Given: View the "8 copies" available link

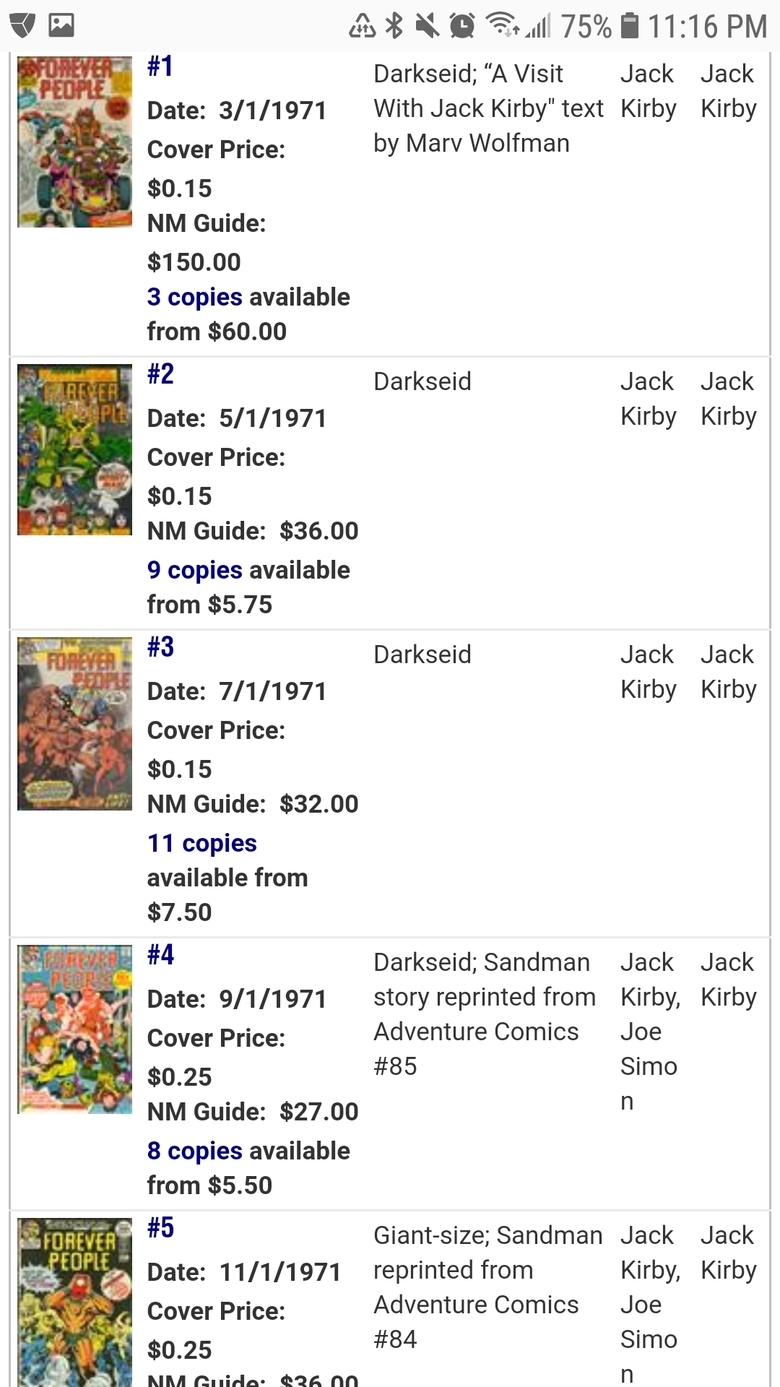Looking at the screenshot, I should coord(195,1151).
